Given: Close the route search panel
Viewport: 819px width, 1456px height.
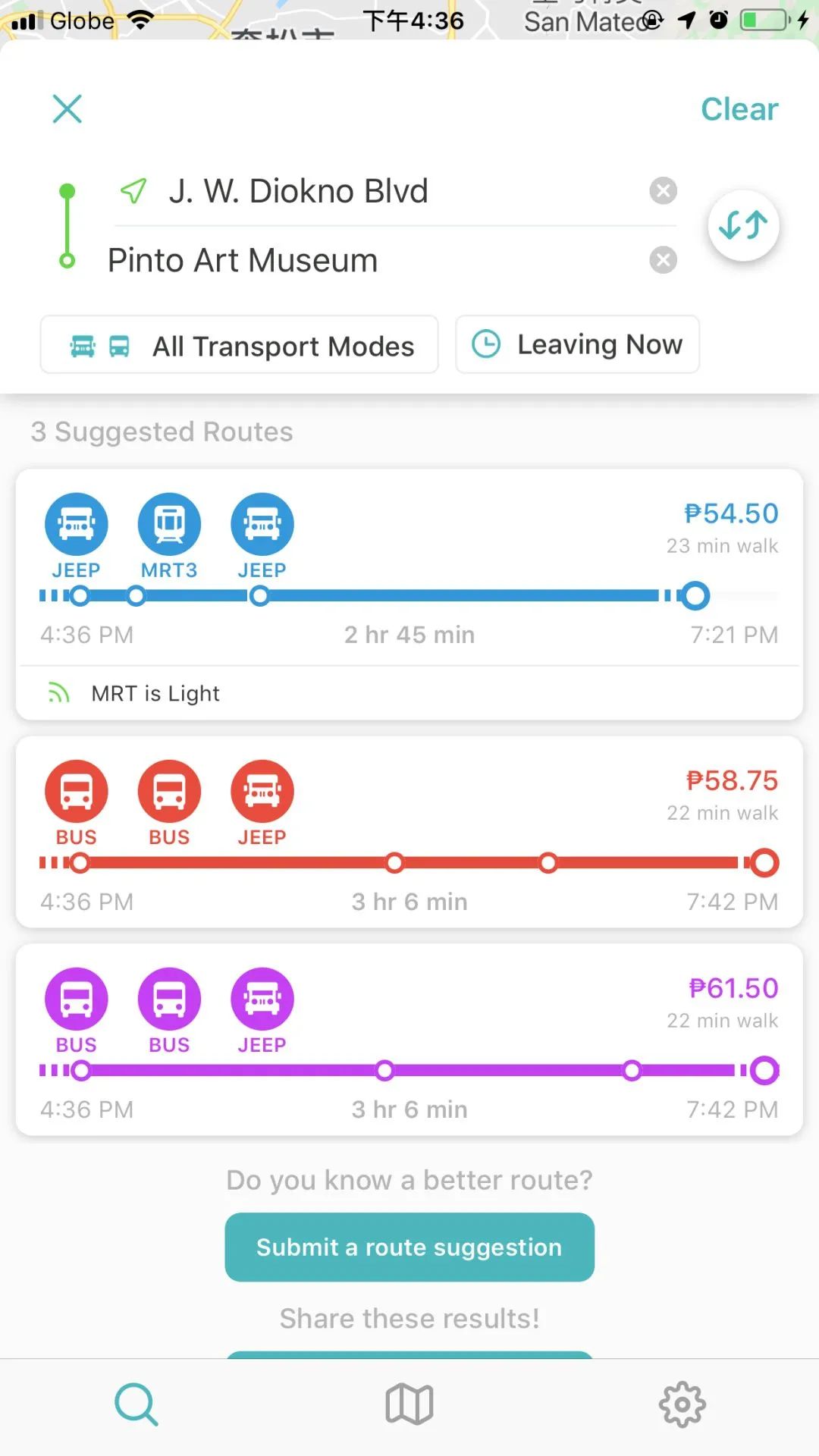Looking at the screenshot, I should pyautogui.click(x=67, y=109).
